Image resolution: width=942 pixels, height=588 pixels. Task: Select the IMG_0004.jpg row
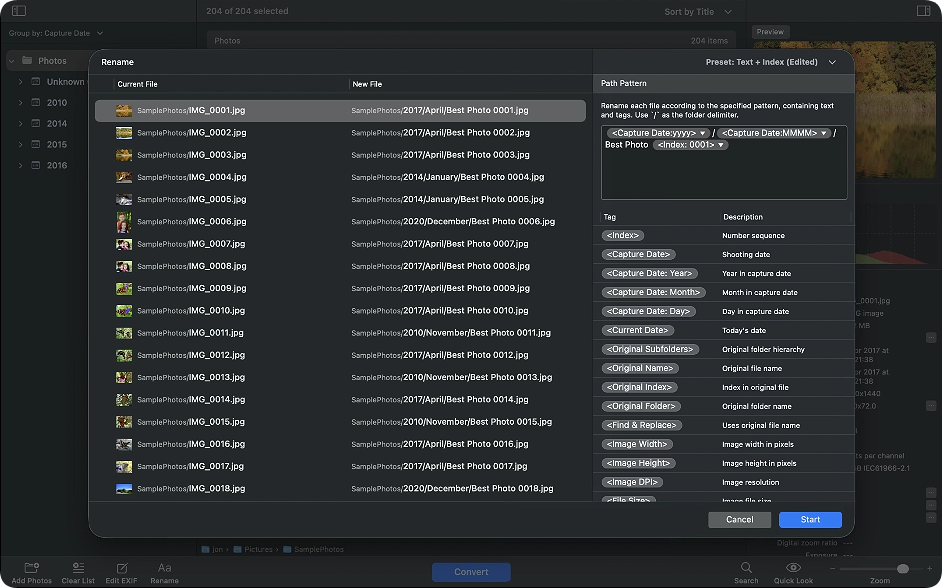[x=340, y=177]
